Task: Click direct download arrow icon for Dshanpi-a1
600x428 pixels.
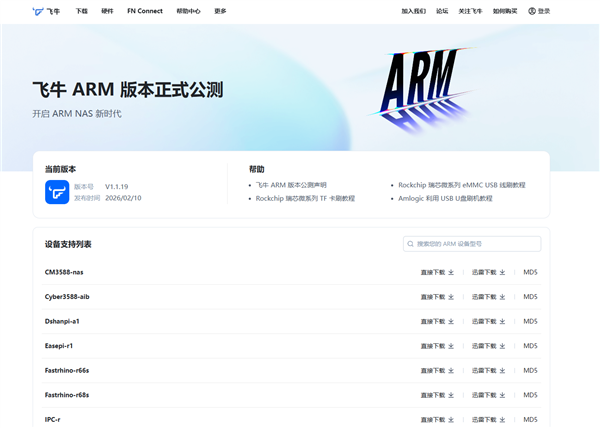Action: tap(451, 321)
